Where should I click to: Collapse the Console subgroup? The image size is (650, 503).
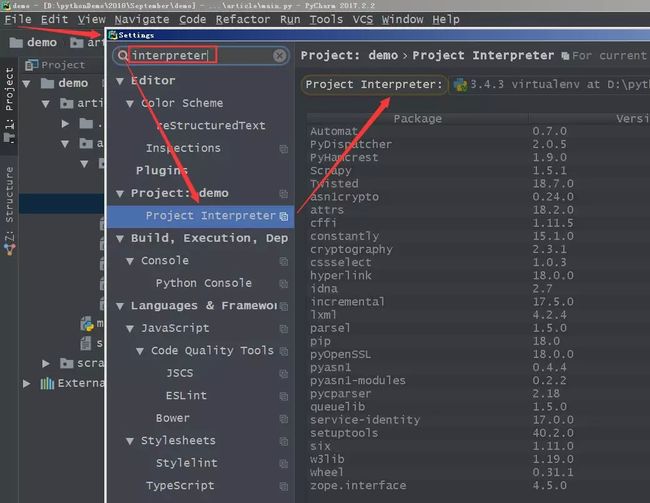pos(130,261)
